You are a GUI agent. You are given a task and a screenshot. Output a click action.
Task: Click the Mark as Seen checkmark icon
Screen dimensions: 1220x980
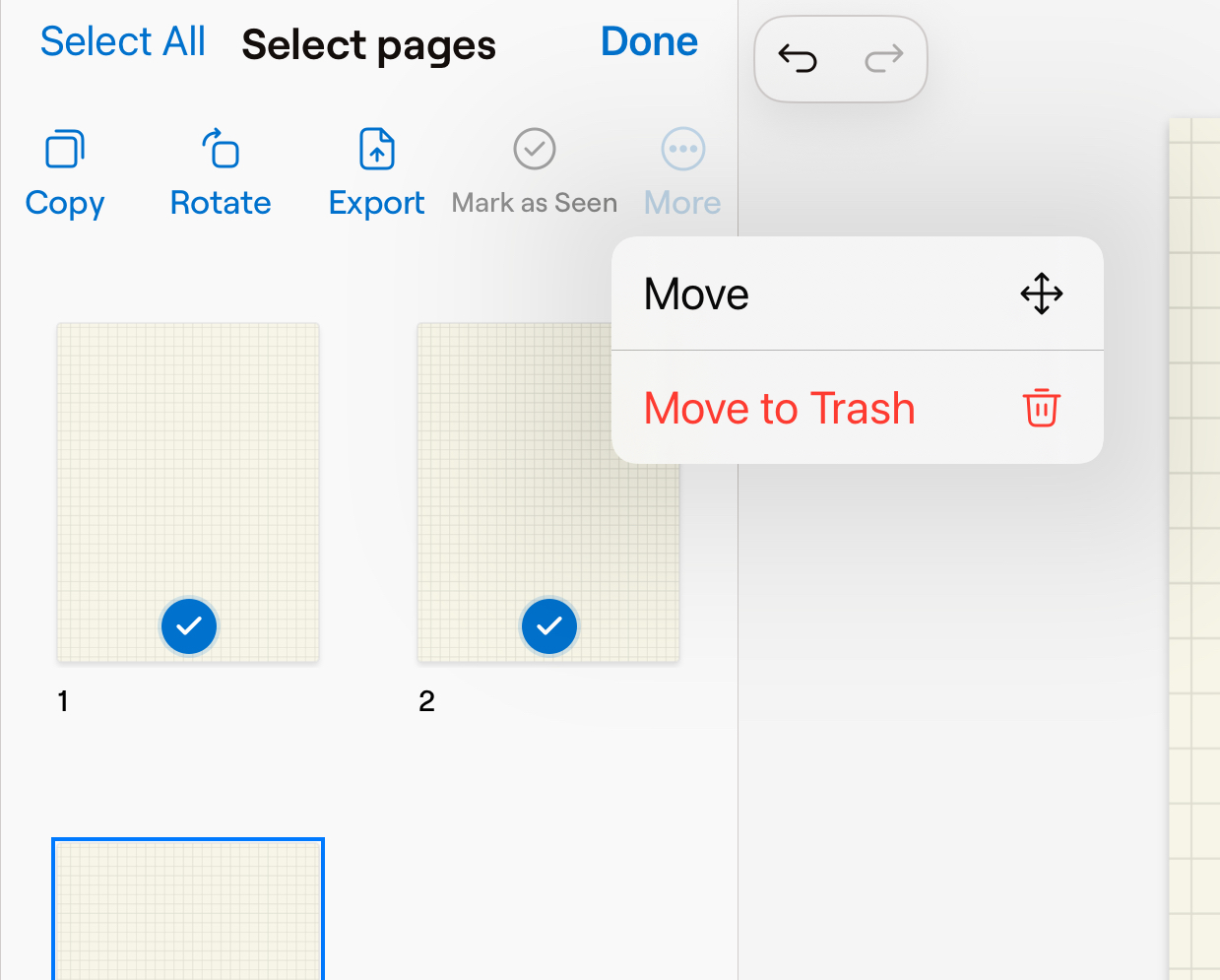pyautogui.click(x=535, y=150)
